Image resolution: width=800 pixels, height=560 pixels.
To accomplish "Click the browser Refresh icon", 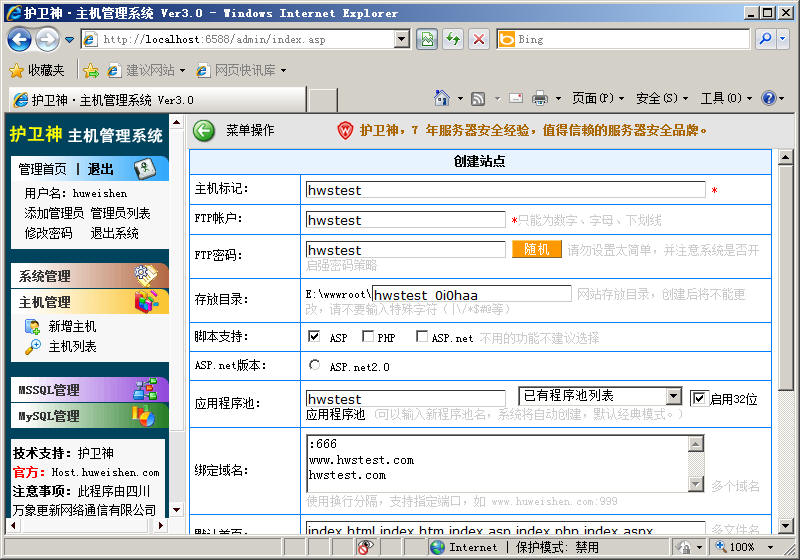I will point(453,39).
